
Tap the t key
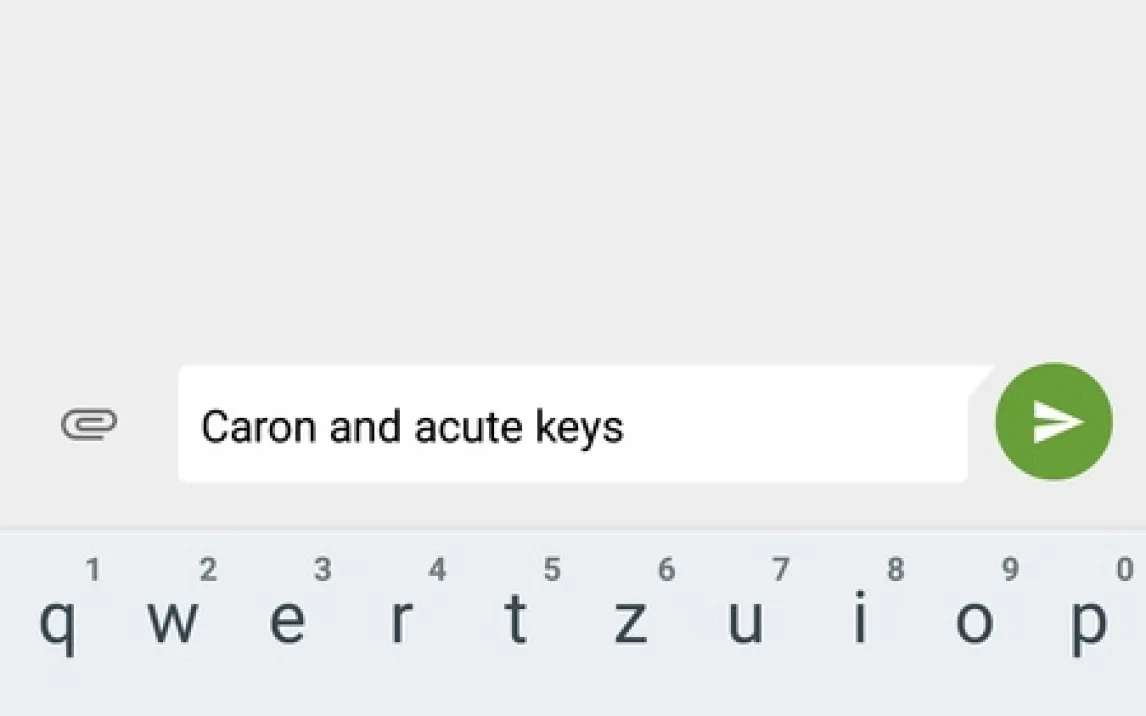point(516,620)
